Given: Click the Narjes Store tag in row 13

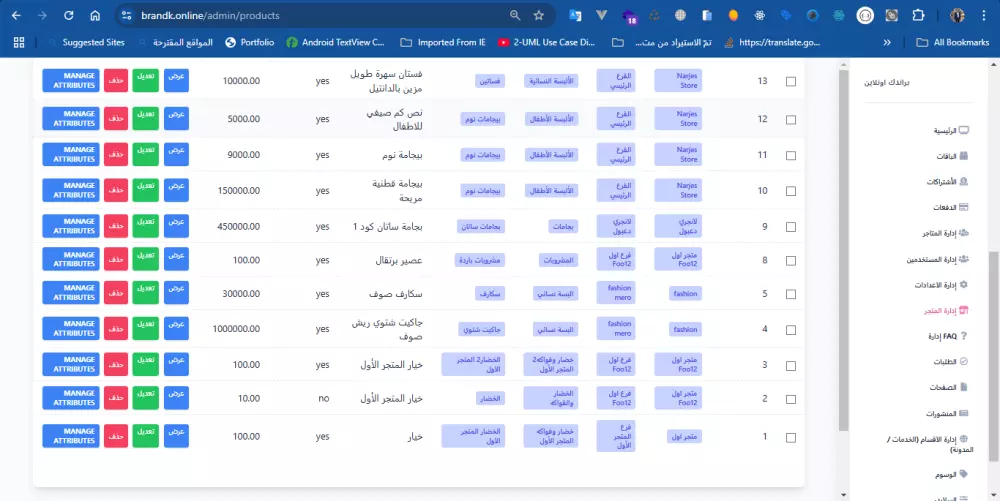Looking at the screenshot, I should [678, 81].
